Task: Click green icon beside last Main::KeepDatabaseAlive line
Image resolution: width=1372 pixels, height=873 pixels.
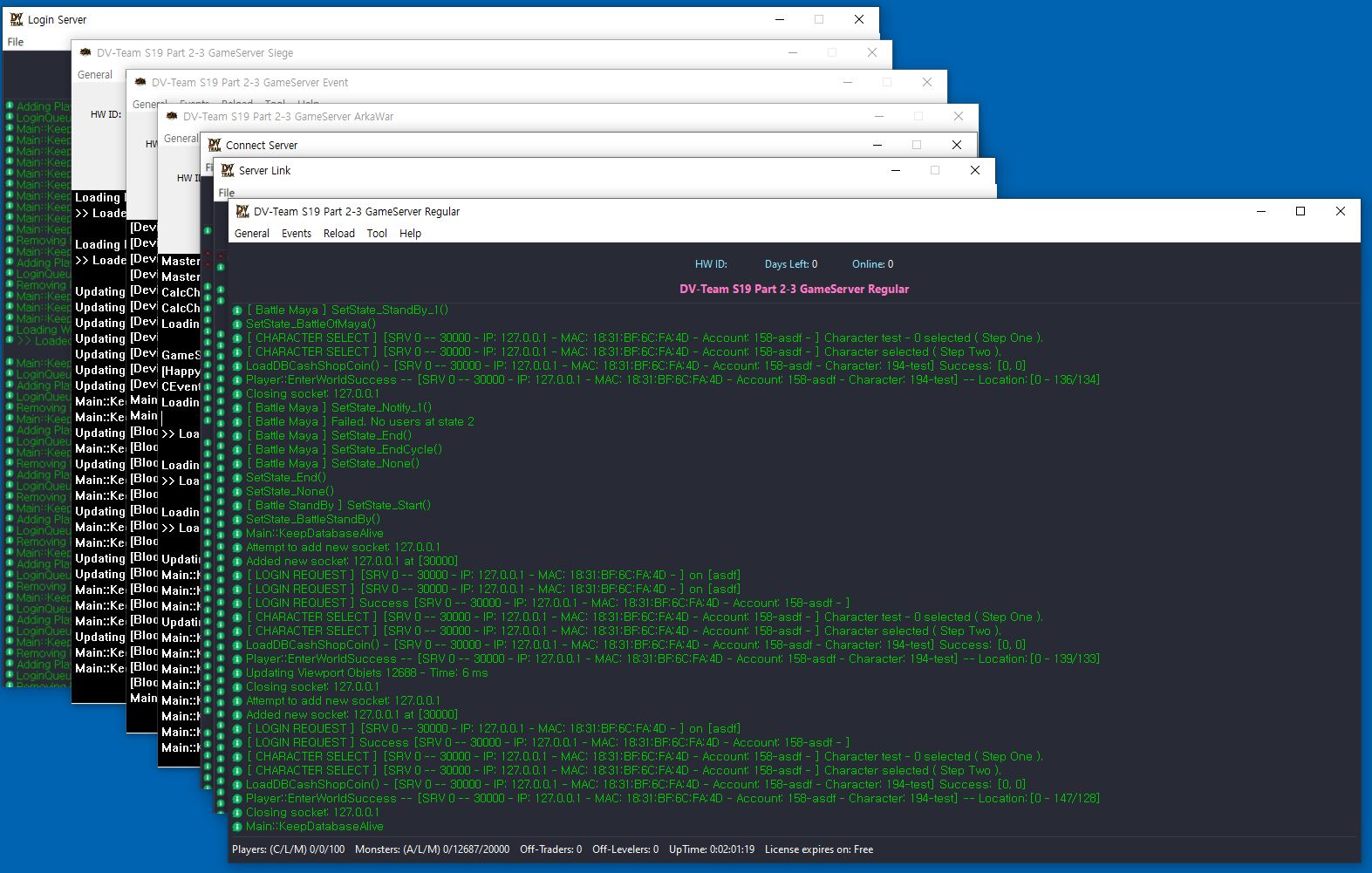Action: click(x=237, y=827)
